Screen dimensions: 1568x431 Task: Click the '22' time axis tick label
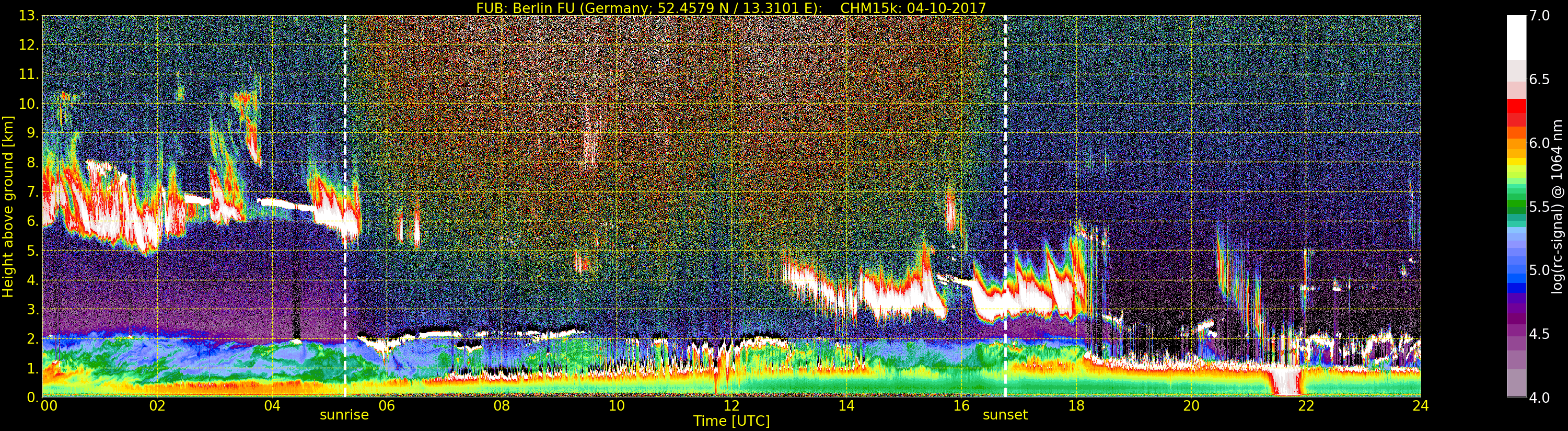pyautogui.click(x=1306, y=405)
